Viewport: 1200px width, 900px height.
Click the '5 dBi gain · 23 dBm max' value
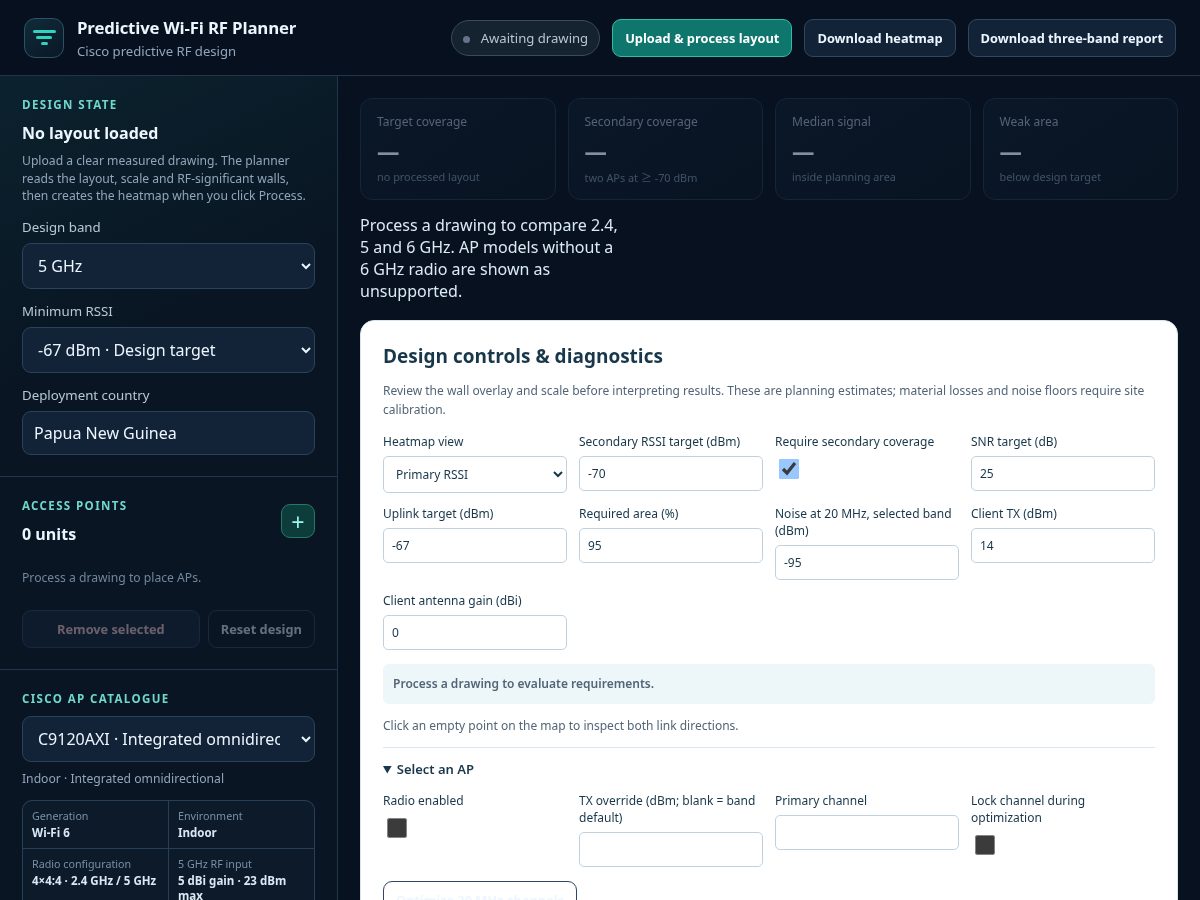(x=232, y=887)
